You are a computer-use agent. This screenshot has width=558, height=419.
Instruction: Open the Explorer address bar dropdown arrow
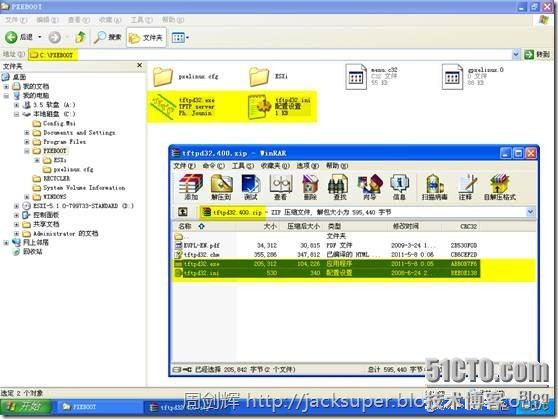516,54
